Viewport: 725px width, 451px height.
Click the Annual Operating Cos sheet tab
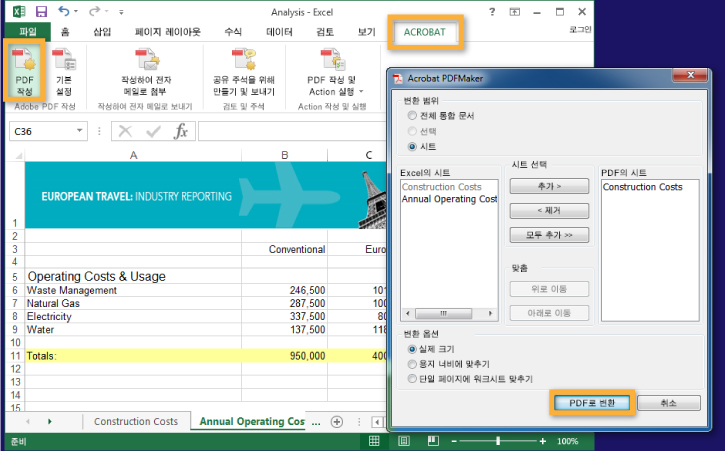tap(252, 421)
